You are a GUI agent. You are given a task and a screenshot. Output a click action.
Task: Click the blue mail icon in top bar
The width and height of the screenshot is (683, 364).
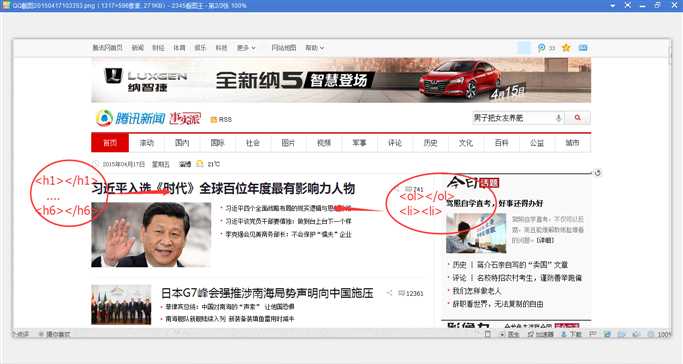(583, 47)
